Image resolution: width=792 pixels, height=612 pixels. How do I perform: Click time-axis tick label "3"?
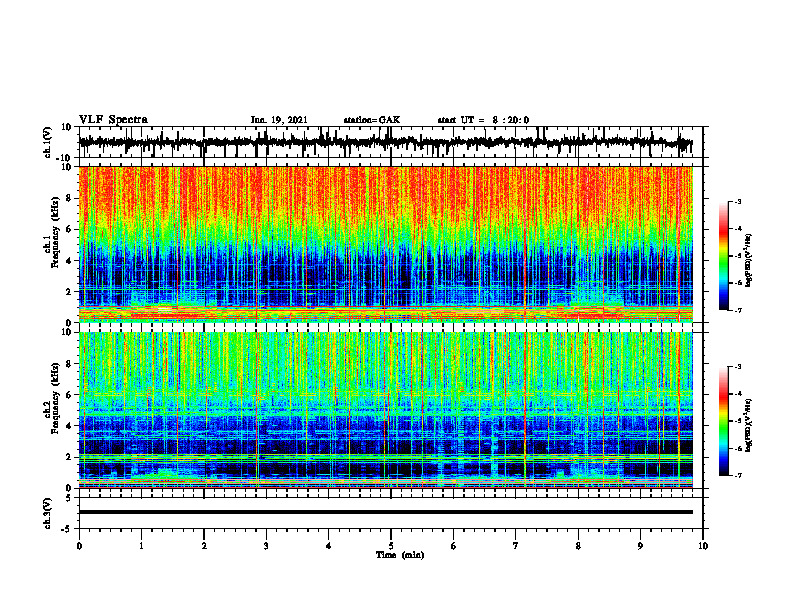(266, 546)
